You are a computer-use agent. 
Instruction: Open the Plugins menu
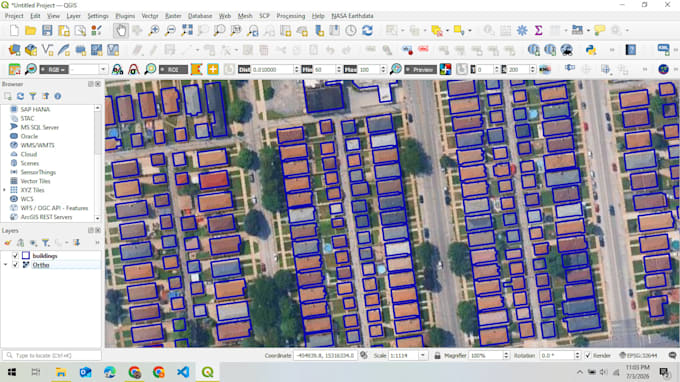click(x=125, y=16)
